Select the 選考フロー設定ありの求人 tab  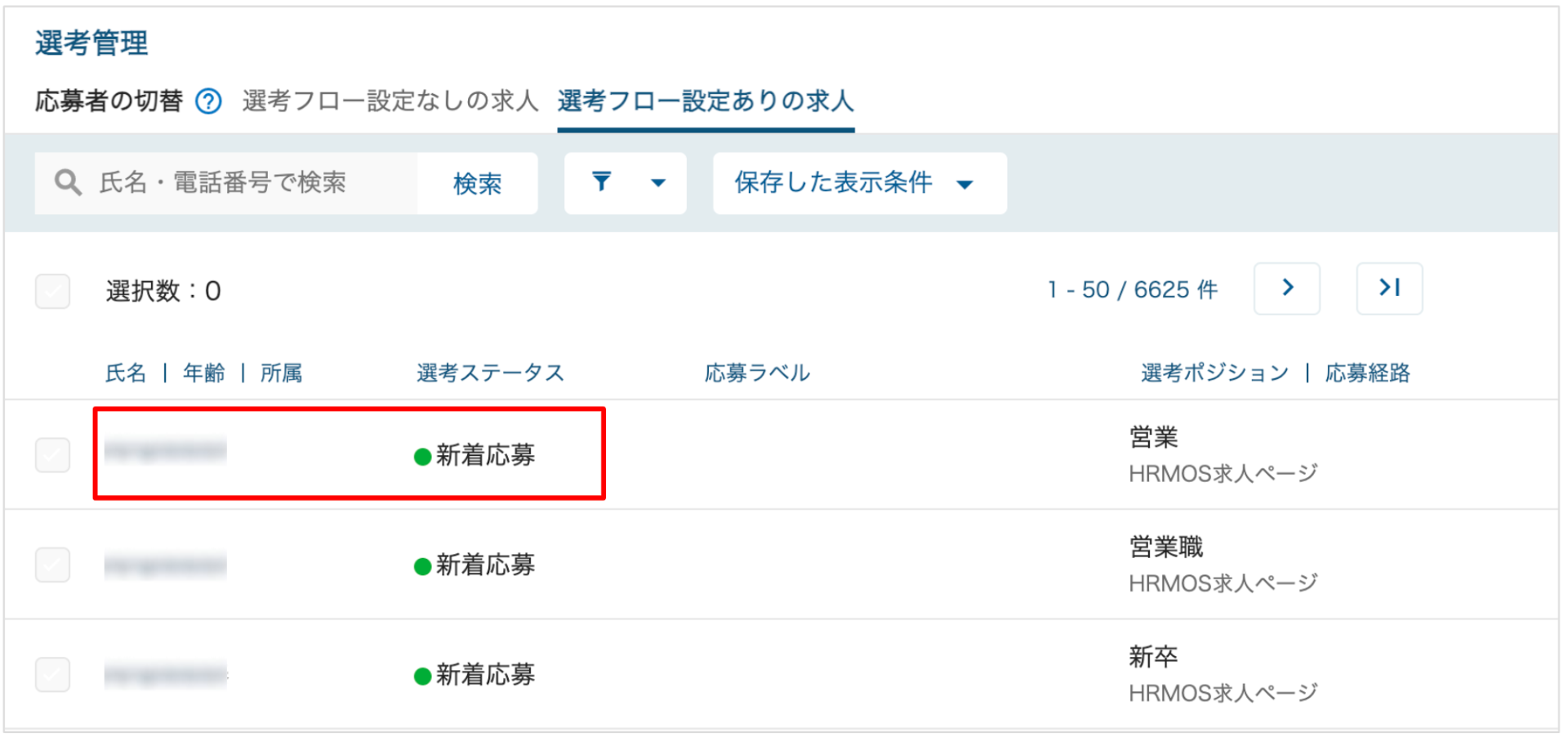point(706,101)
